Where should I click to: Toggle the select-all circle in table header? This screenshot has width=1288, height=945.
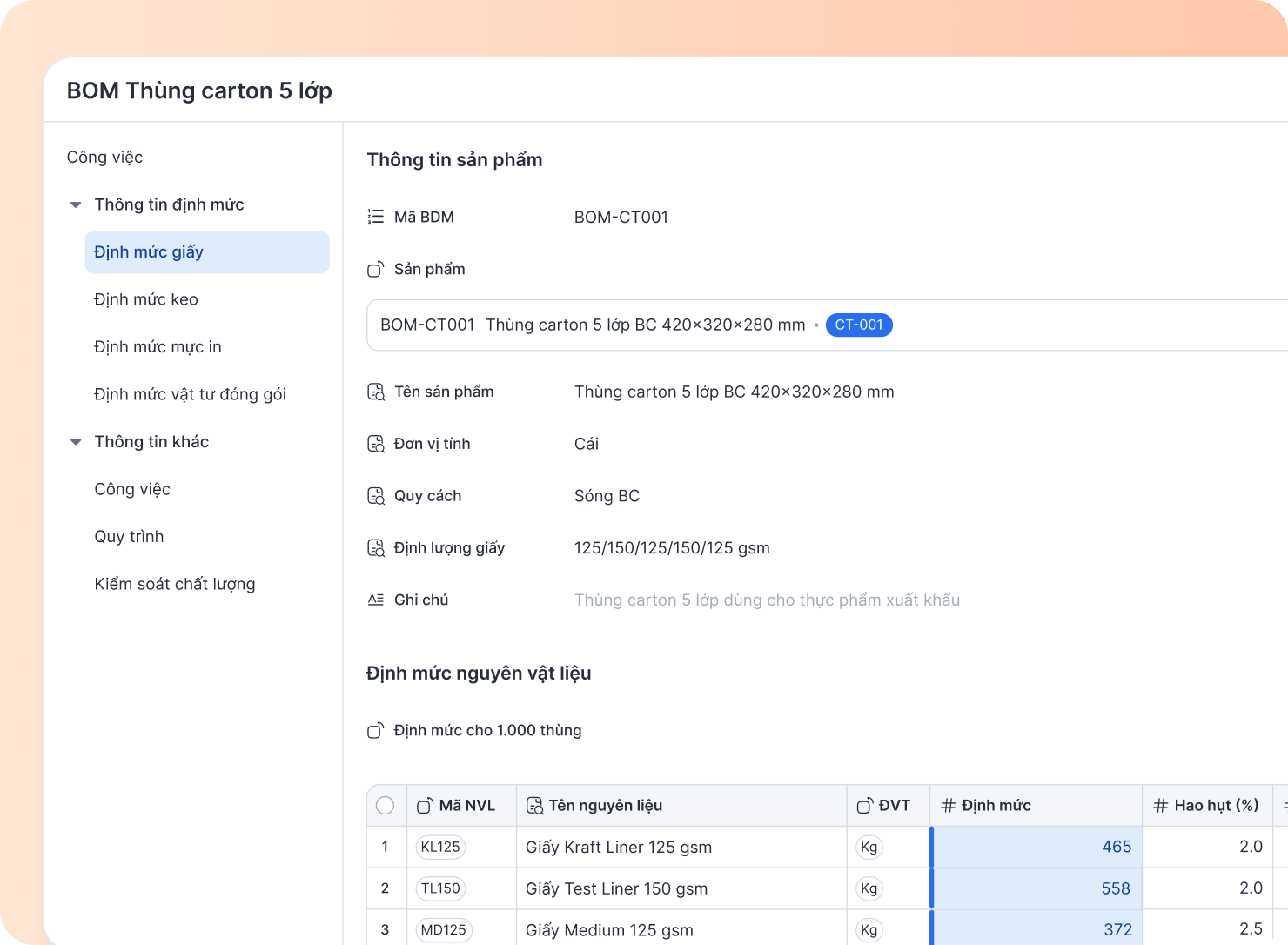[386, 806]
